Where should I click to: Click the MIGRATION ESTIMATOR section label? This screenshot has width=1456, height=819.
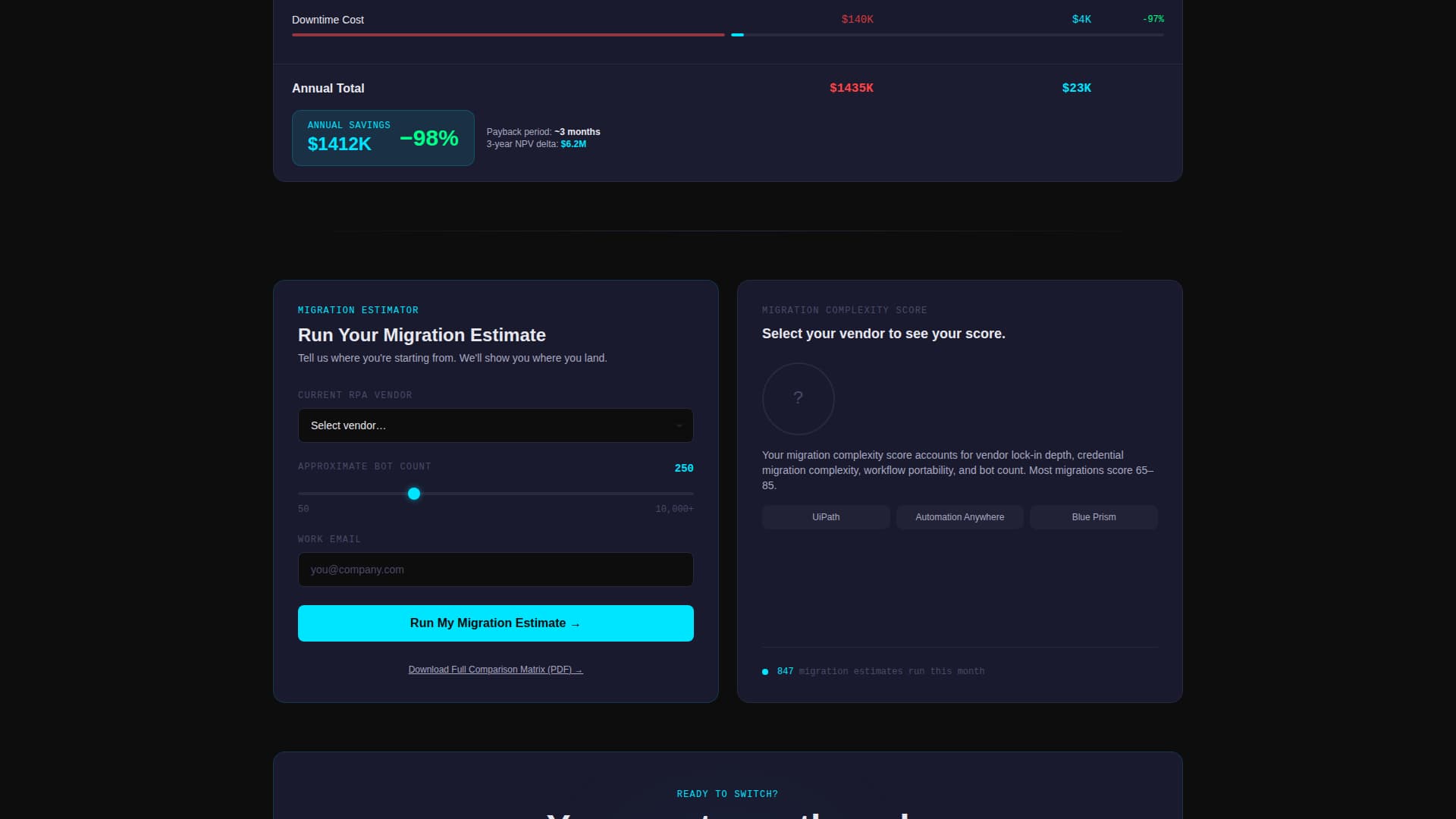(x=358, y=309)
